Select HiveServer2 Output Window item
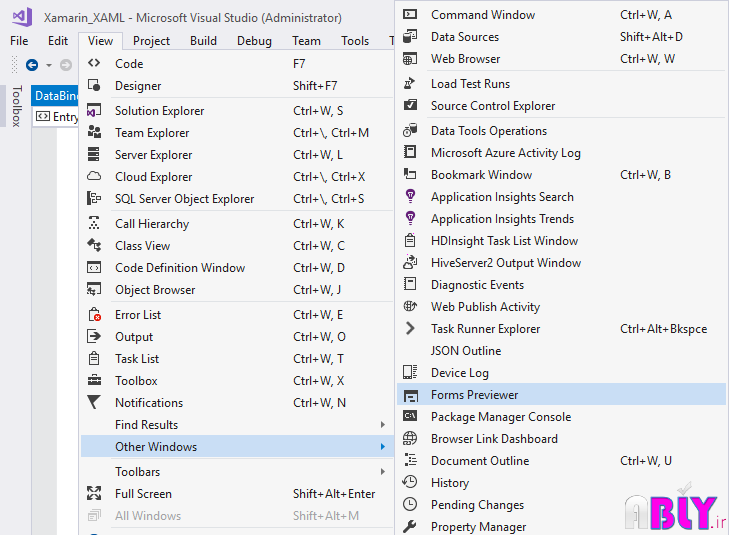 [561, 263]
